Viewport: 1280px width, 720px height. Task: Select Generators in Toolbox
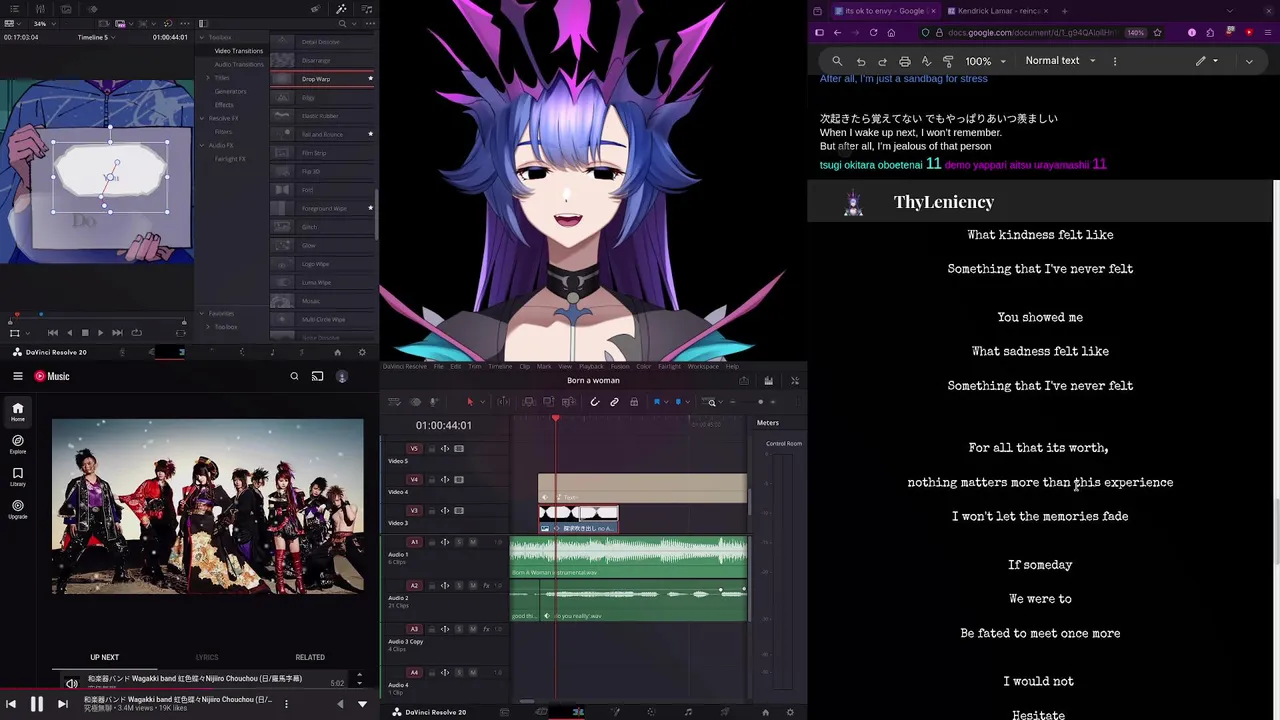point(230,91)
